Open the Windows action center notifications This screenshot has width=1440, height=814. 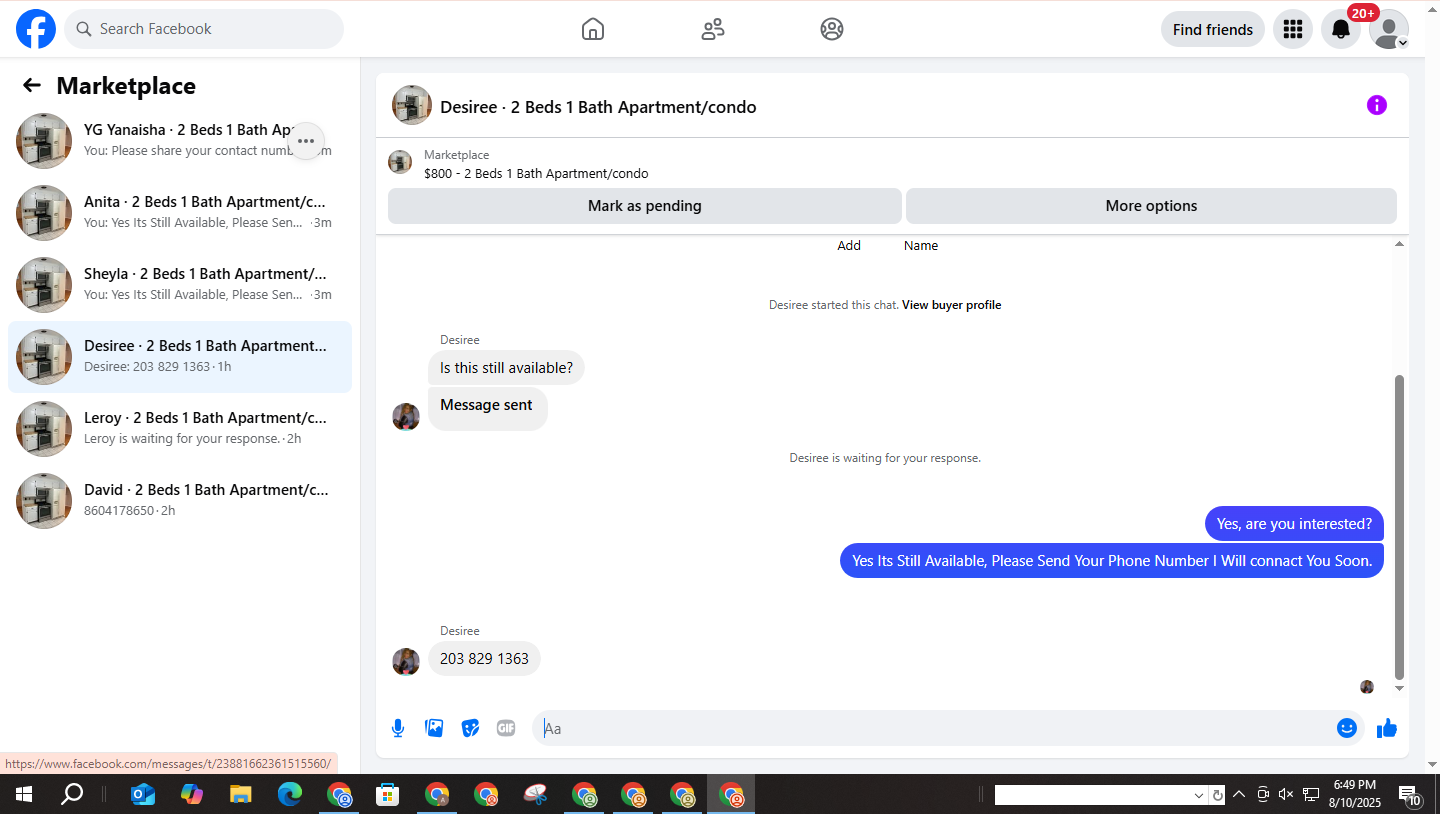1410,795
